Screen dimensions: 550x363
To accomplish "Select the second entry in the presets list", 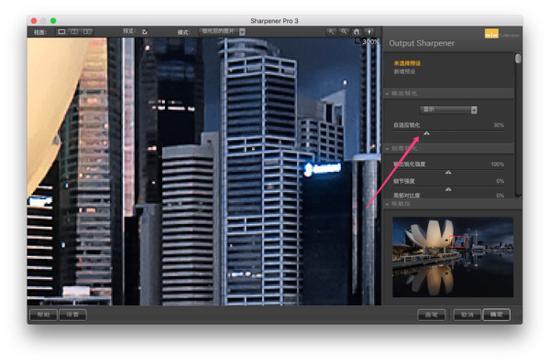I will tap(404, 72).
